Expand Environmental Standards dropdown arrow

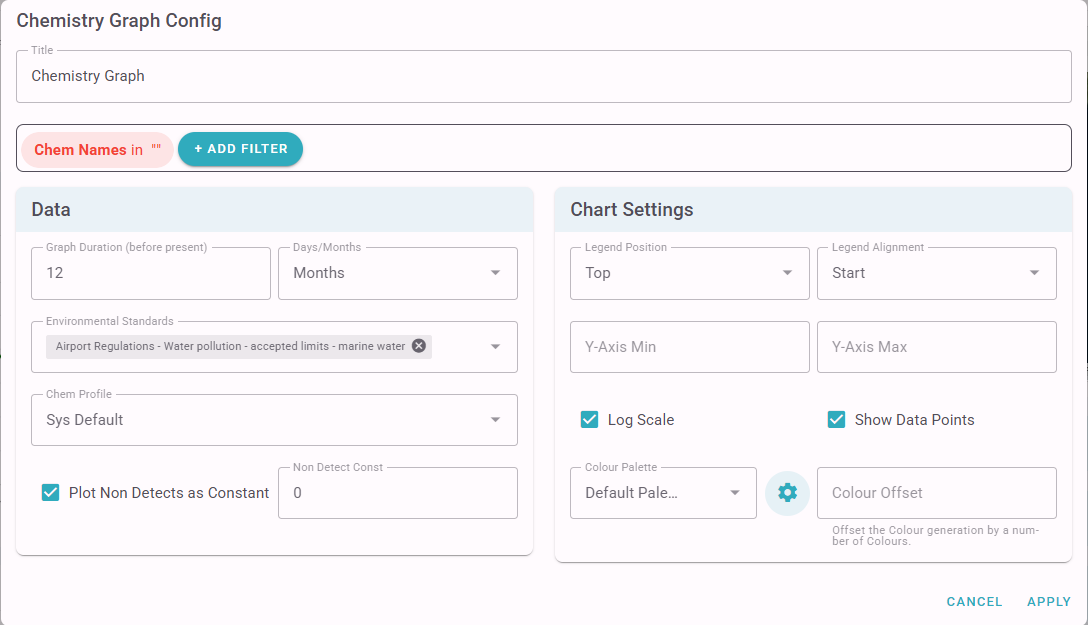[x=495, y=347]
